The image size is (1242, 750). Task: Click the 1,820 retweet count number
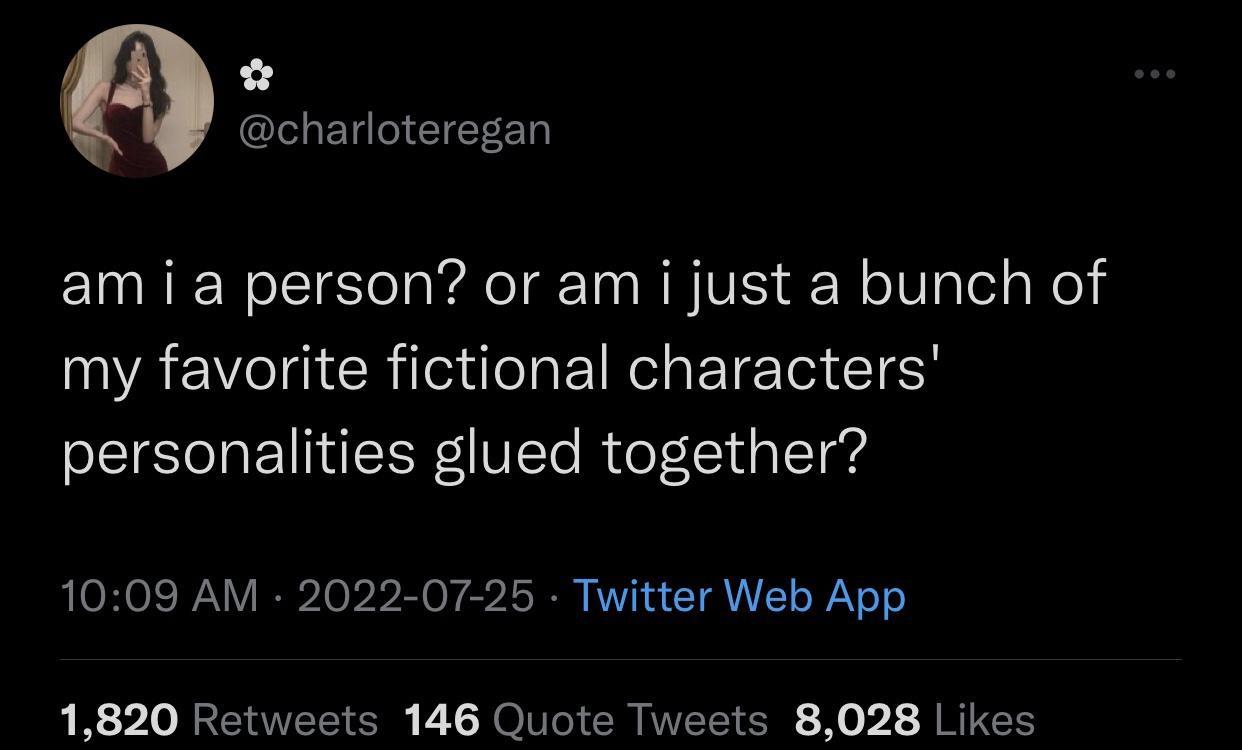click(x=120, y=719)
